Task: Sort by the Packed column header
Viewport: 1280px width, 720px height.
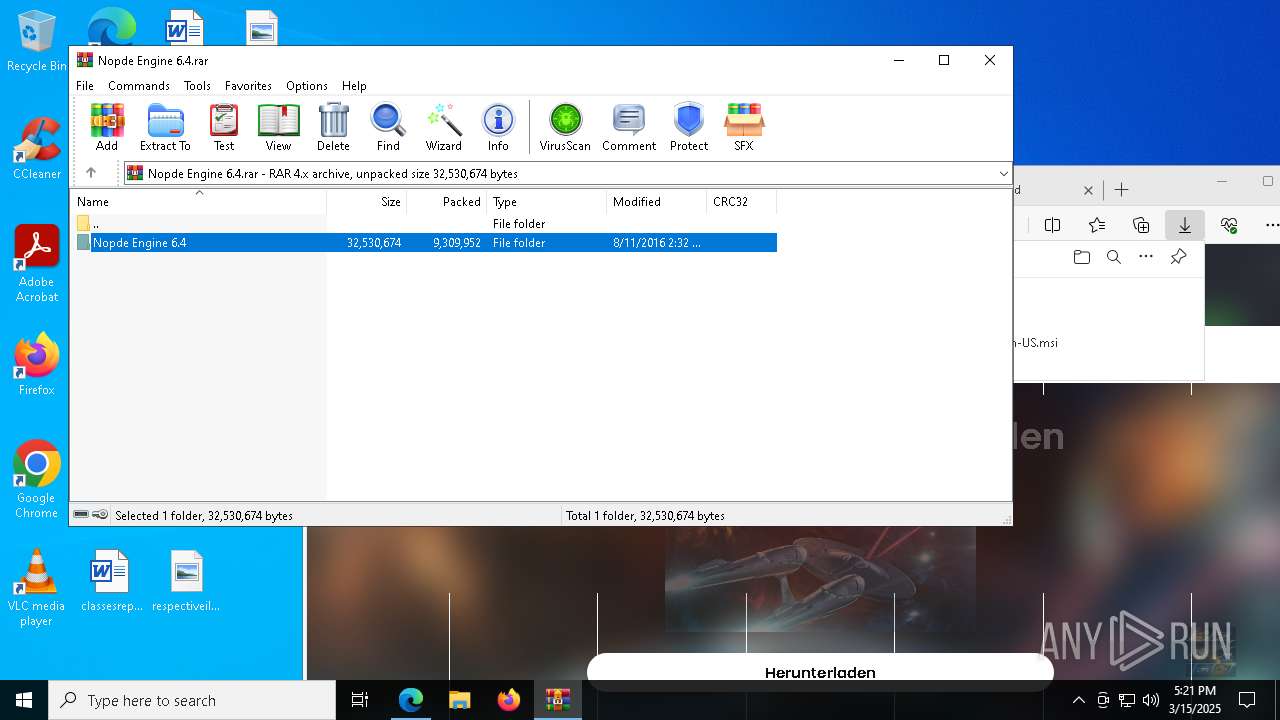Action: [x=447, y=202]
